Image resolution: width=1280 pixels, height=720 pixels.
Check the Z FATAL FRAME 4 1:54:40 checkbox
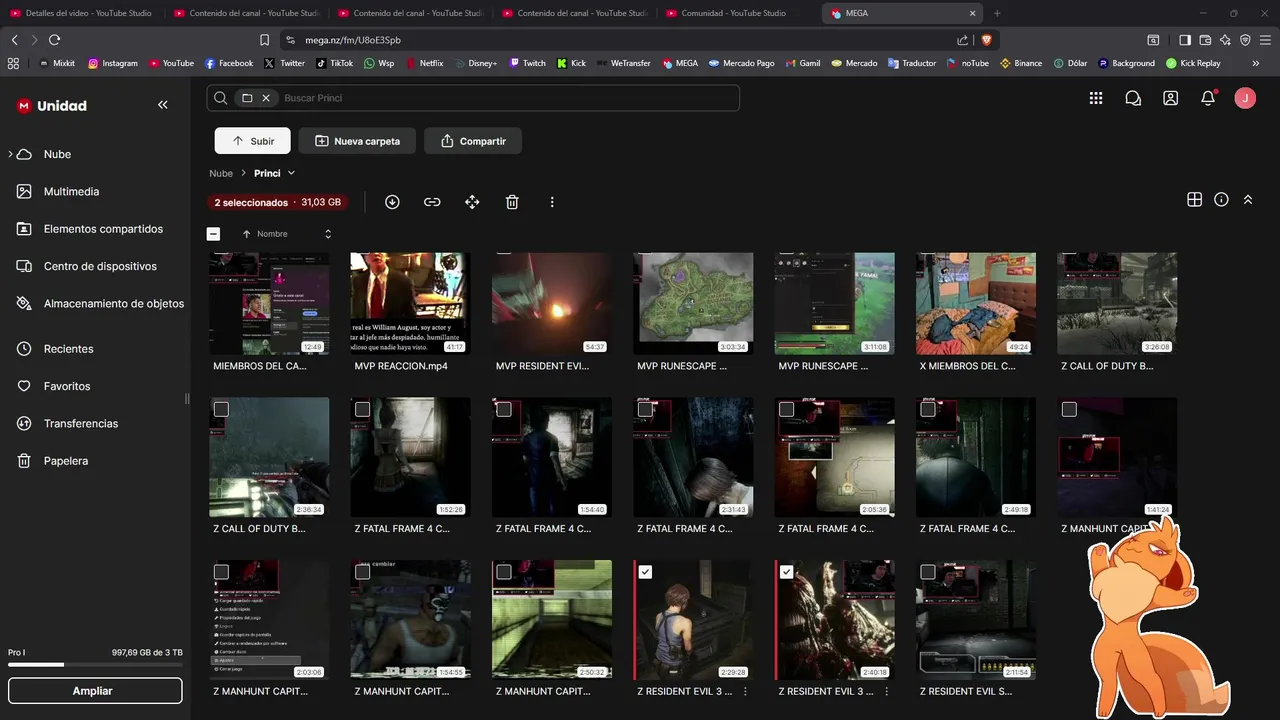click(504, 409)
